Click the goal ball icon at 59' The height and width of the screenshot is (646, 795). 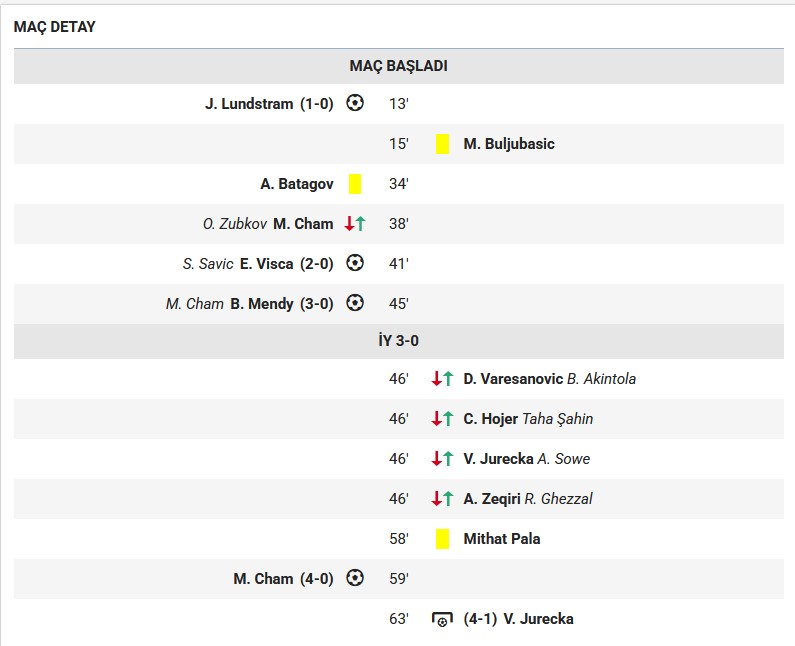(355, 578)
